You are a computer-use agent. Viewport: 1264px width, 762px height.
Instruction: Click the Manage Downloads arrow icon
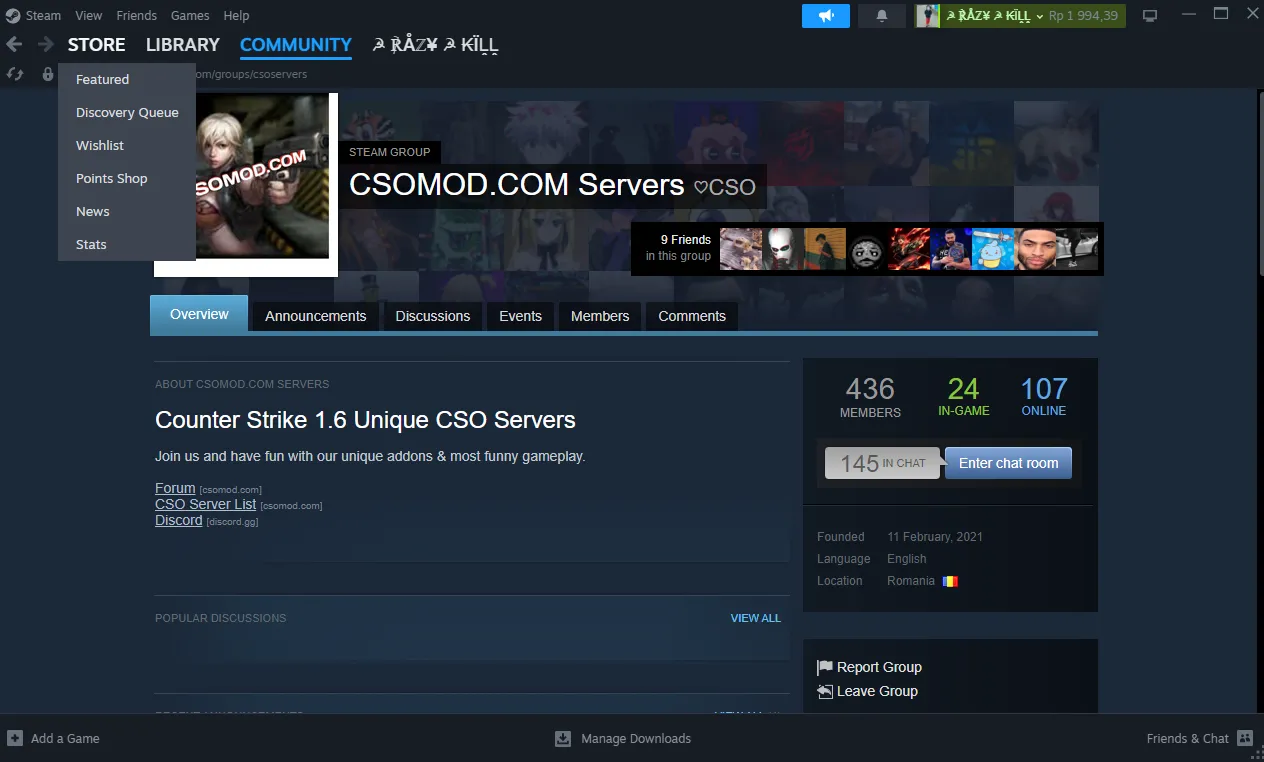click(x=563, y=738)
